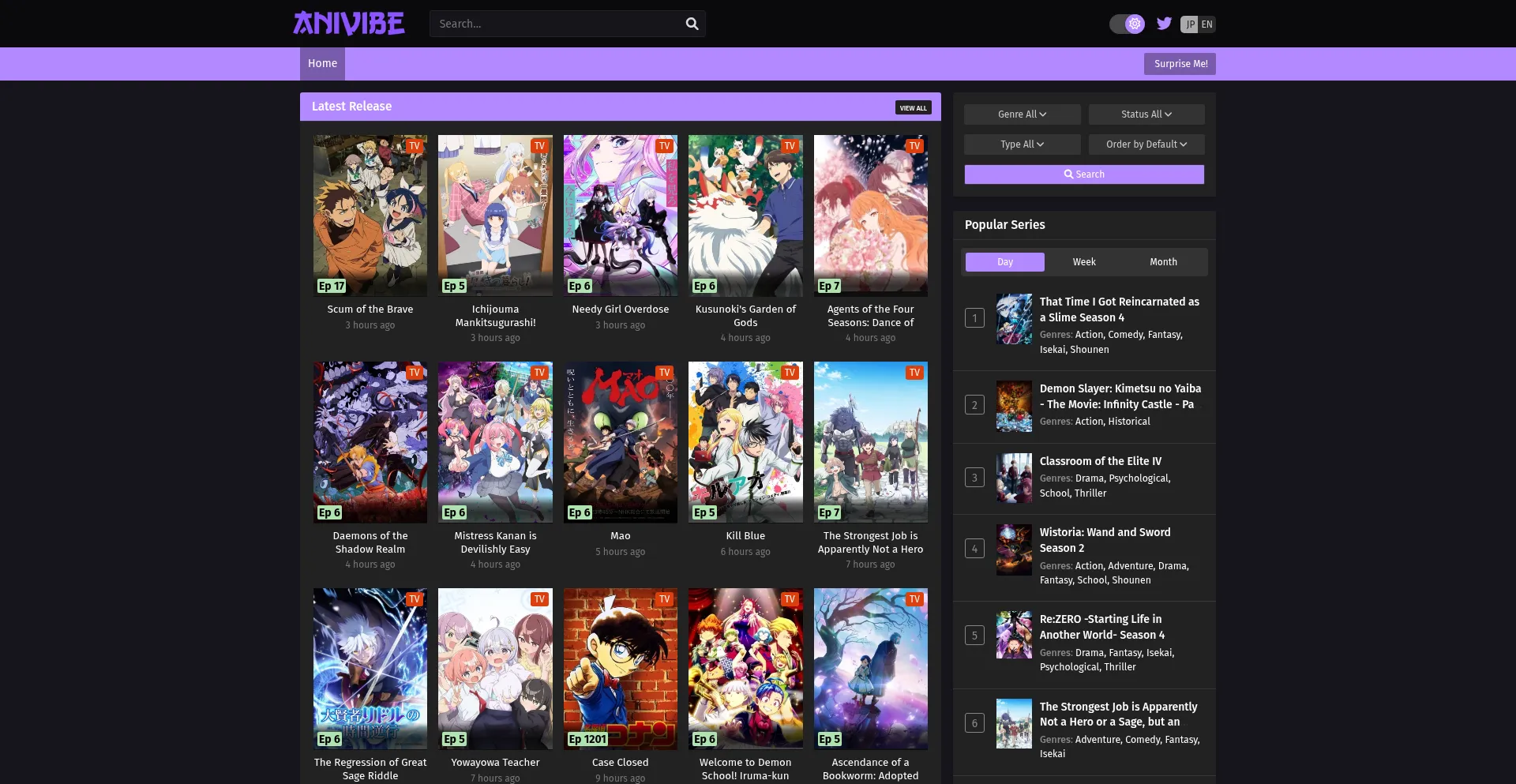Click the Ep 17 badge on Scum of the Brave
The image size is (1516, 784).
click(x=332, y=286)
